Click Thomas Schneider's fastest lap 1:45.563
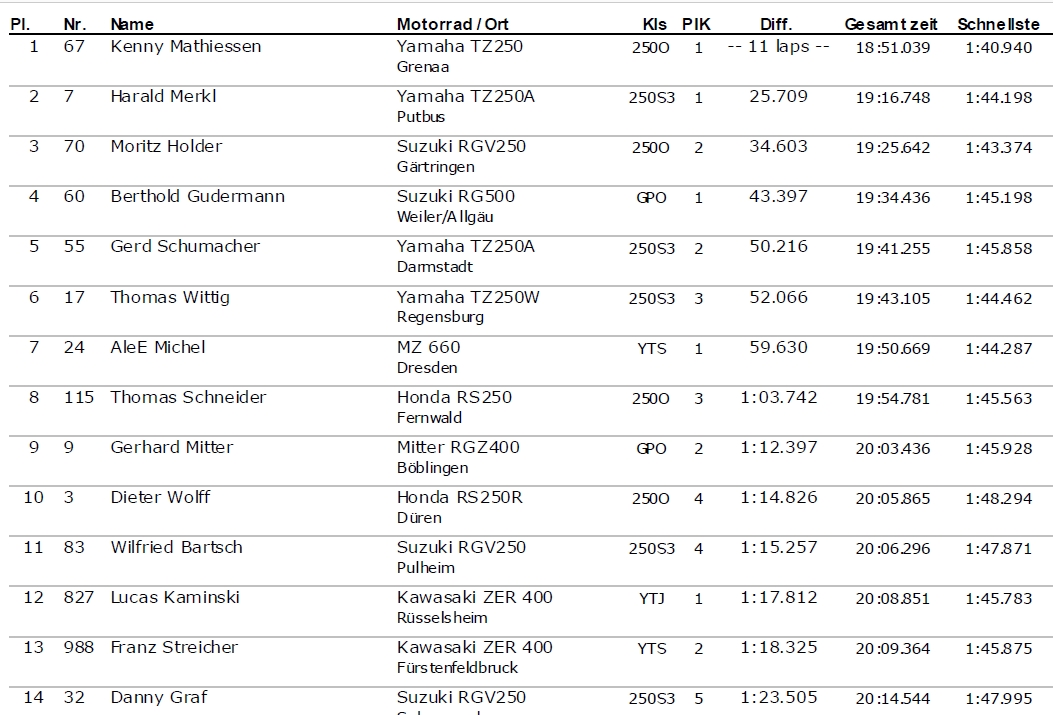This screenshot has width=1053, height=715. (x=998, y=398)
